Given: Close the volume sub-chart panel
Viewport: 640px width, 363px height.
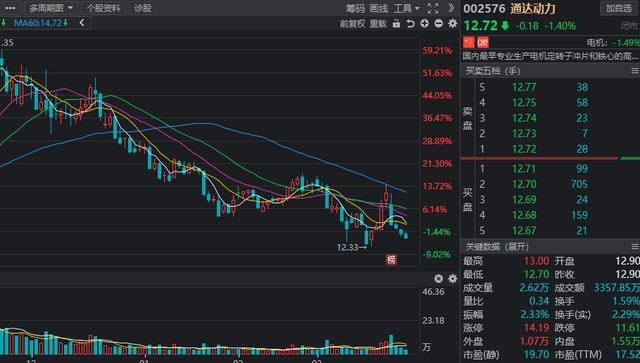Looking at the screenshot, I should [438, 278].
